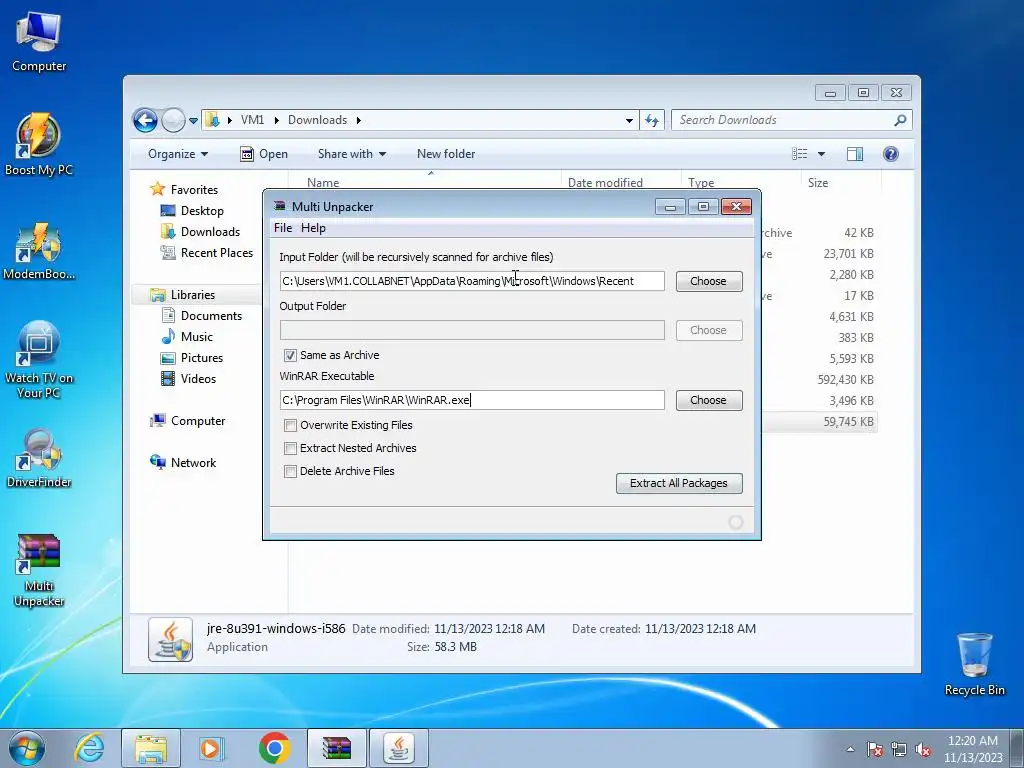Click New folder in Explorer toolbar
Image resolution: width=1024 pixels, height=768 pixels.
pyautogui.click(x=446, y=154)
